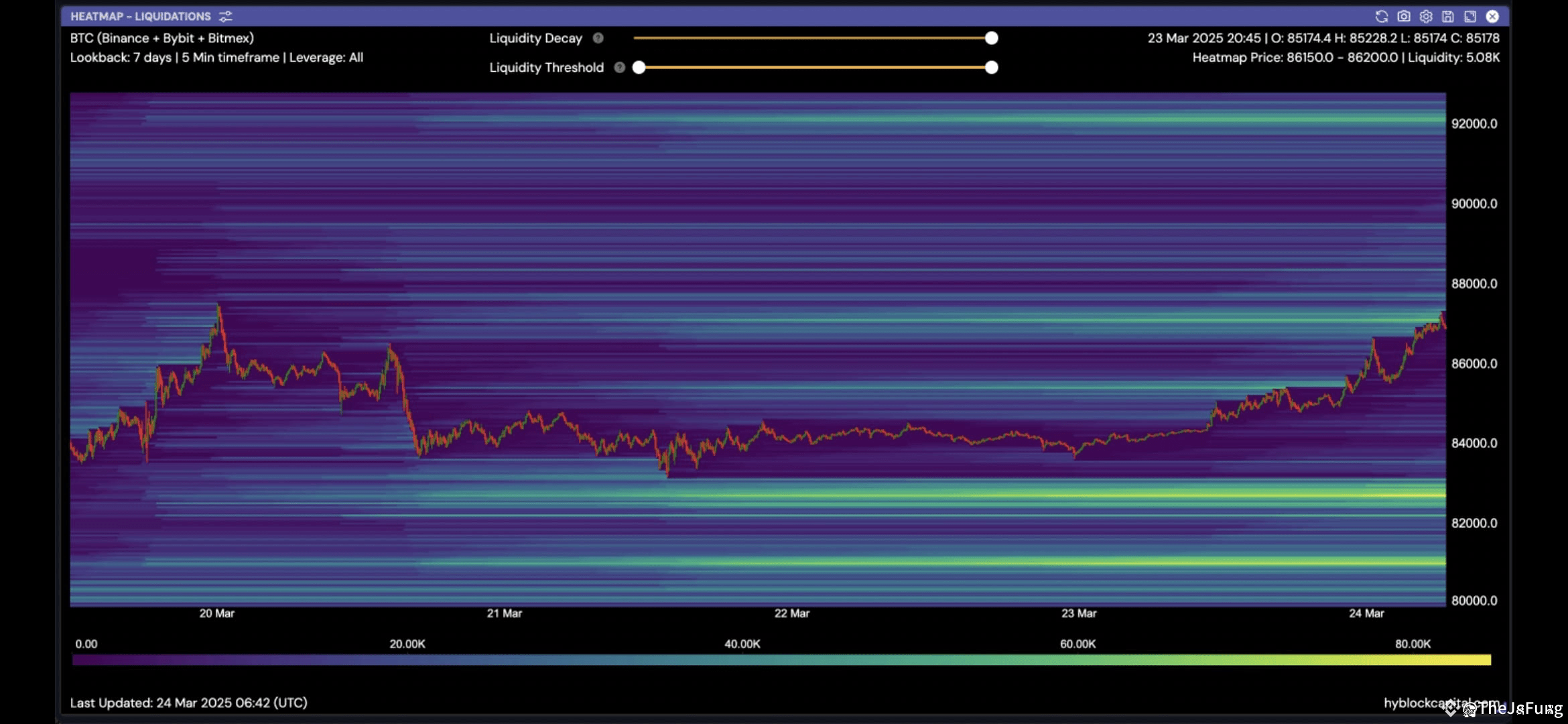Click the 60.00K color scale label
Image resolution: width=1568 pixels, height=724 pixels.
(x=1078, y=644)
